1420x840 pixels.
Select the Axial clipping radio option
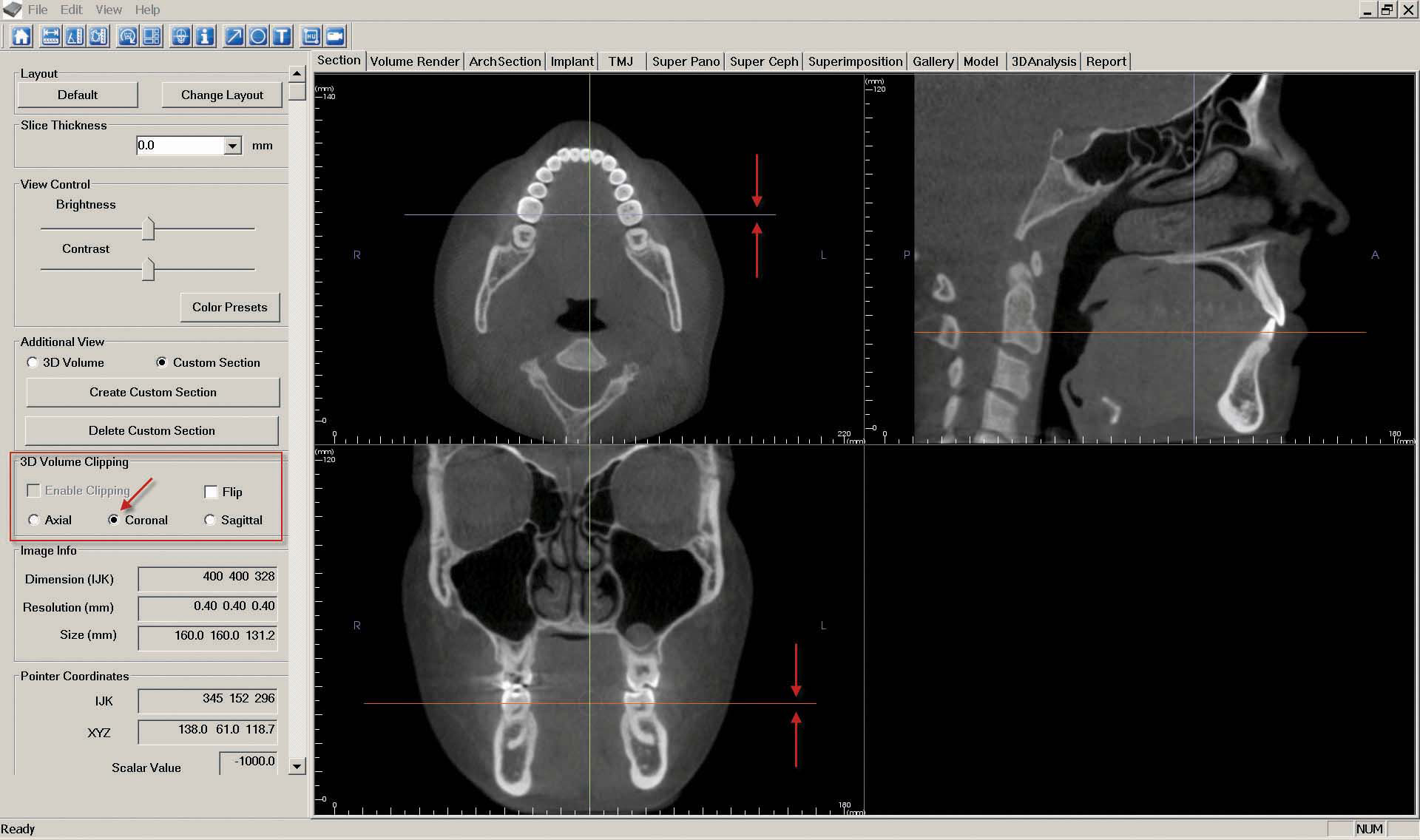tap(34, 520)
